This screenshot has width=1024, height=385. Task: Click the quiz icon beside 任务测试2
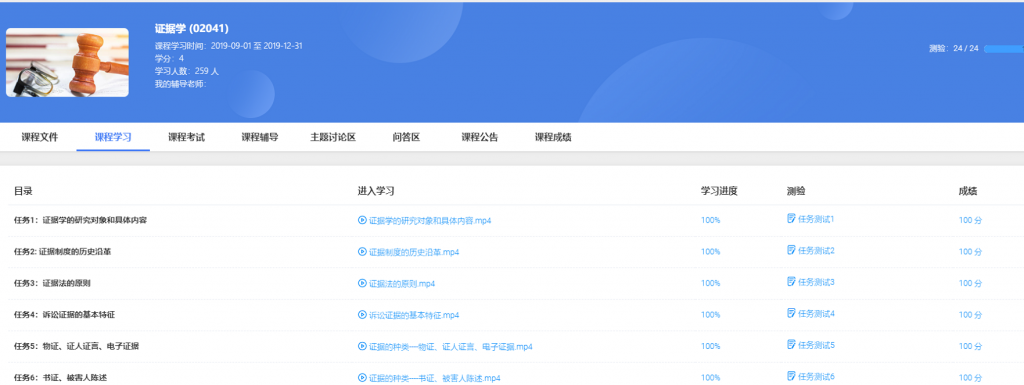pyautogui.click(x=792, y=250)
